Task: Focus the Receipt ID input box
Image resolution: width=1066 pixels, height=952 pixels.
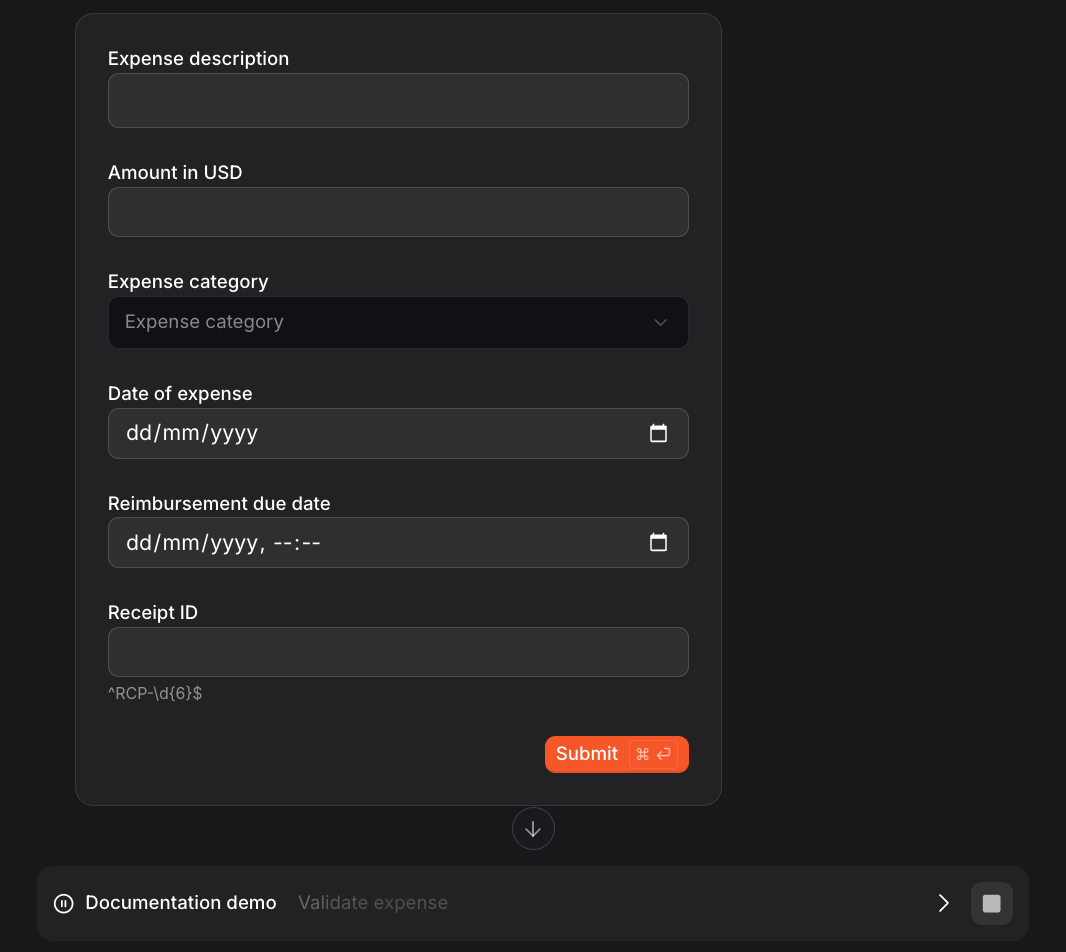Action: [x=397, y=652]
